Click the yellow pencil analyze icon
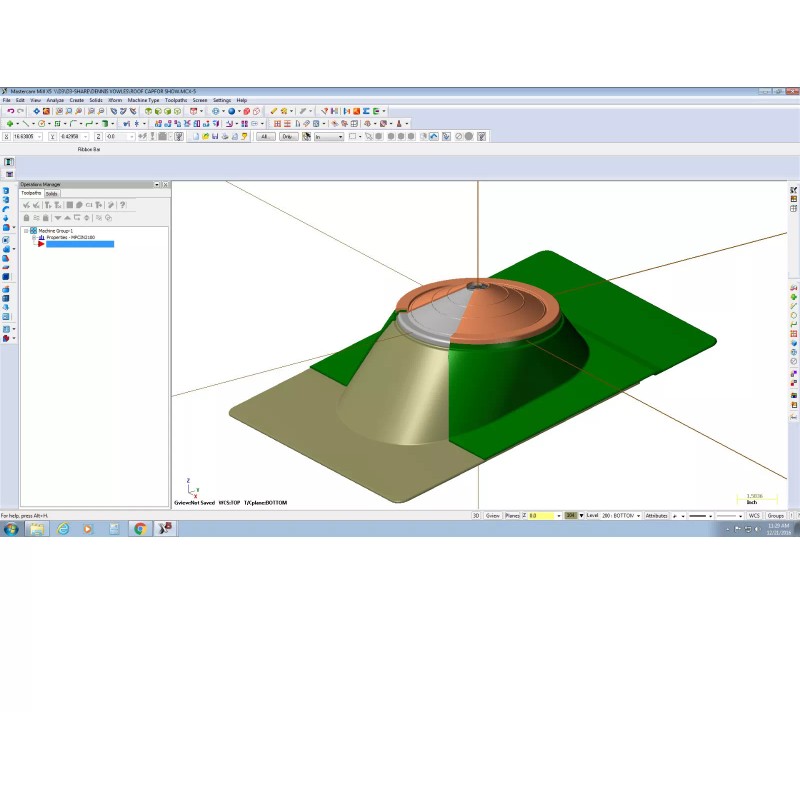Image resolution: width=800 pixels, height=800 pixels. point(273,111)
